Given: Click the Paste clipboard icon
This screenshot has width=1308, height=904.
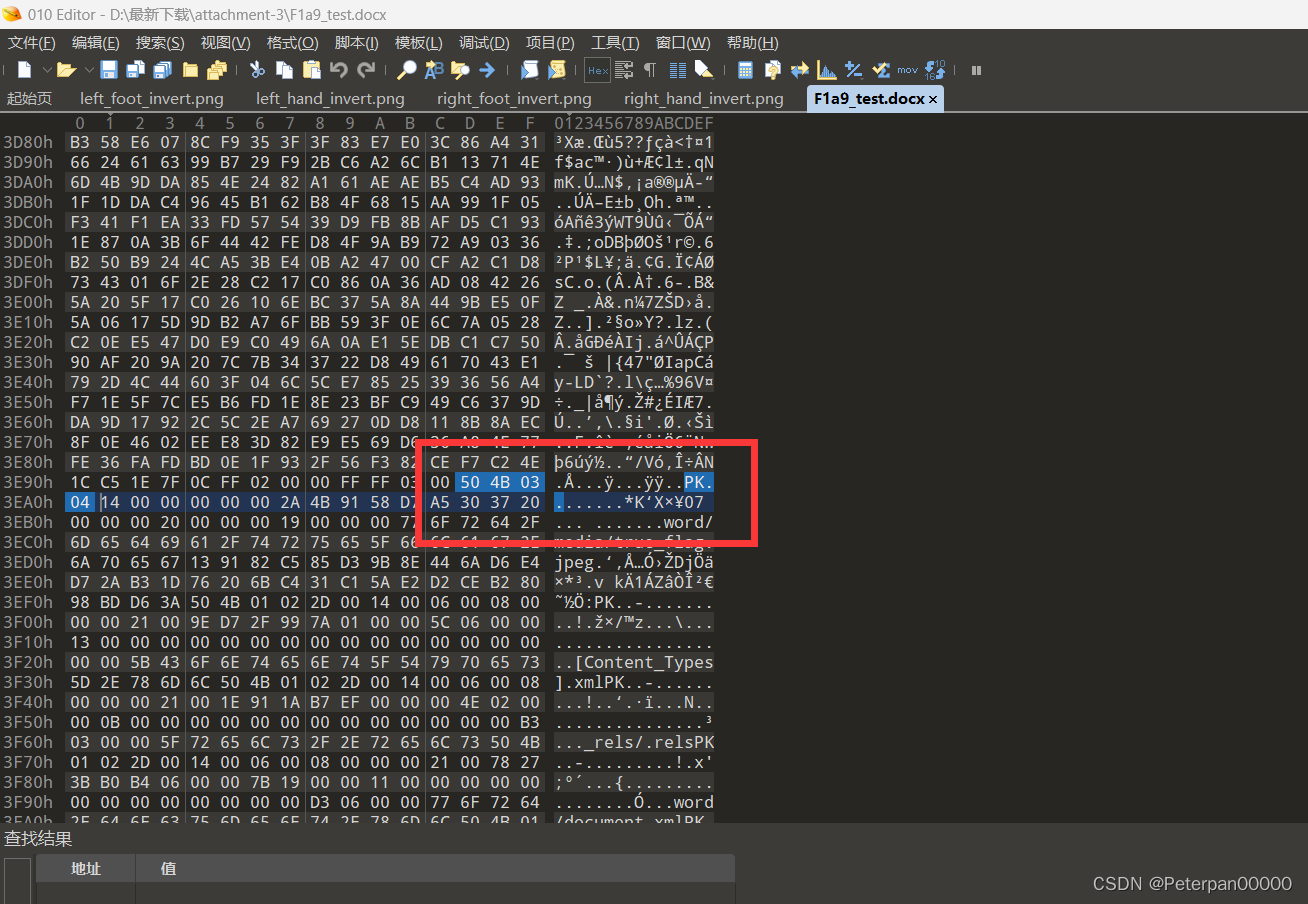Looking at the screenshot, I should 311,70.
